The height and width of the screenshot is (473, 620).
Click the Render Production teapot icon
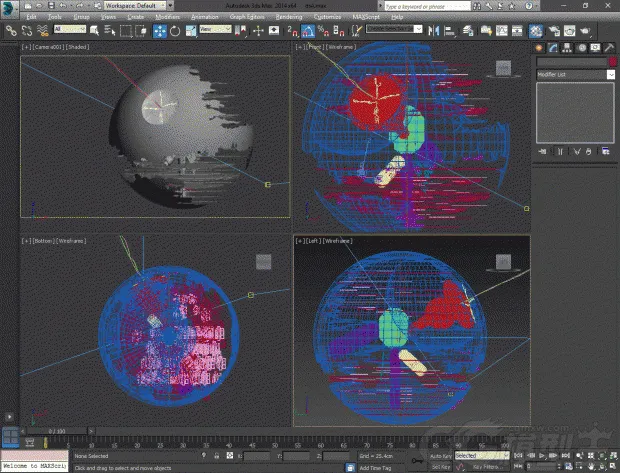(x=585, y=31)
